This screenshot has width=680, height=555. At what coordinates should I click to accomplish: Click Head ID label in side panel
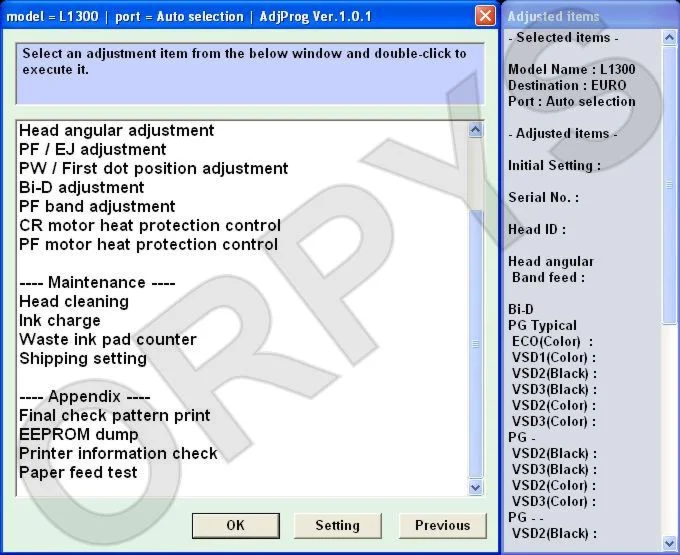pos(537,229)
